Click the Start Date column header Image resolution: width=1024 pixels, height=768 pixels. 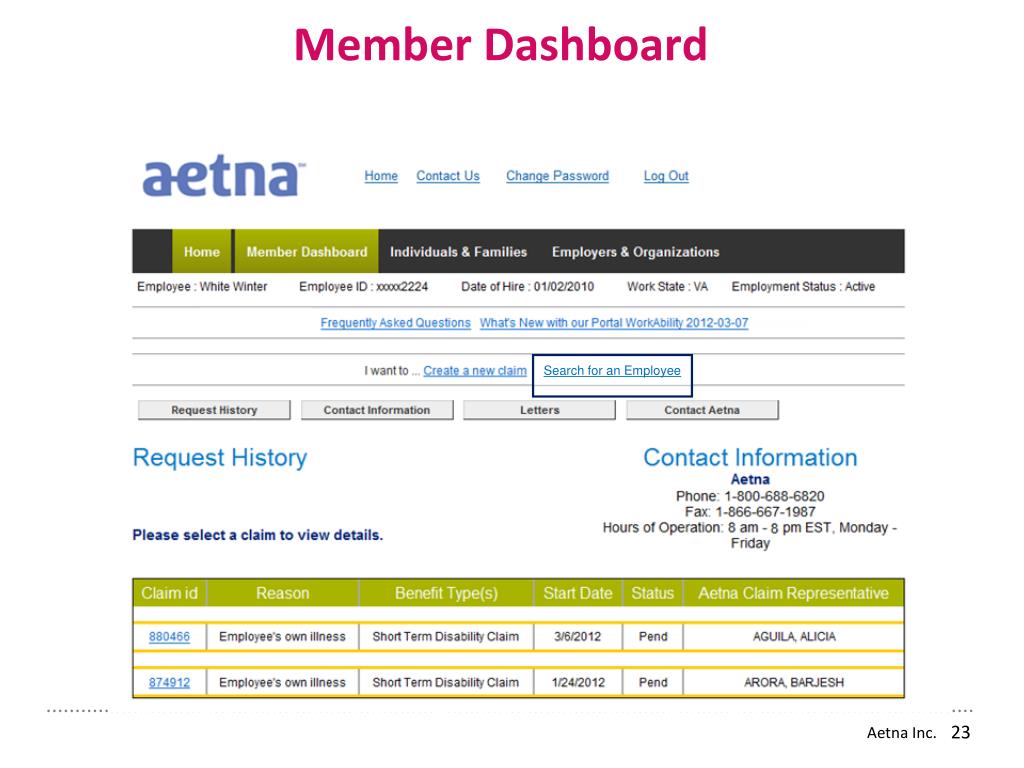(578, 593)
